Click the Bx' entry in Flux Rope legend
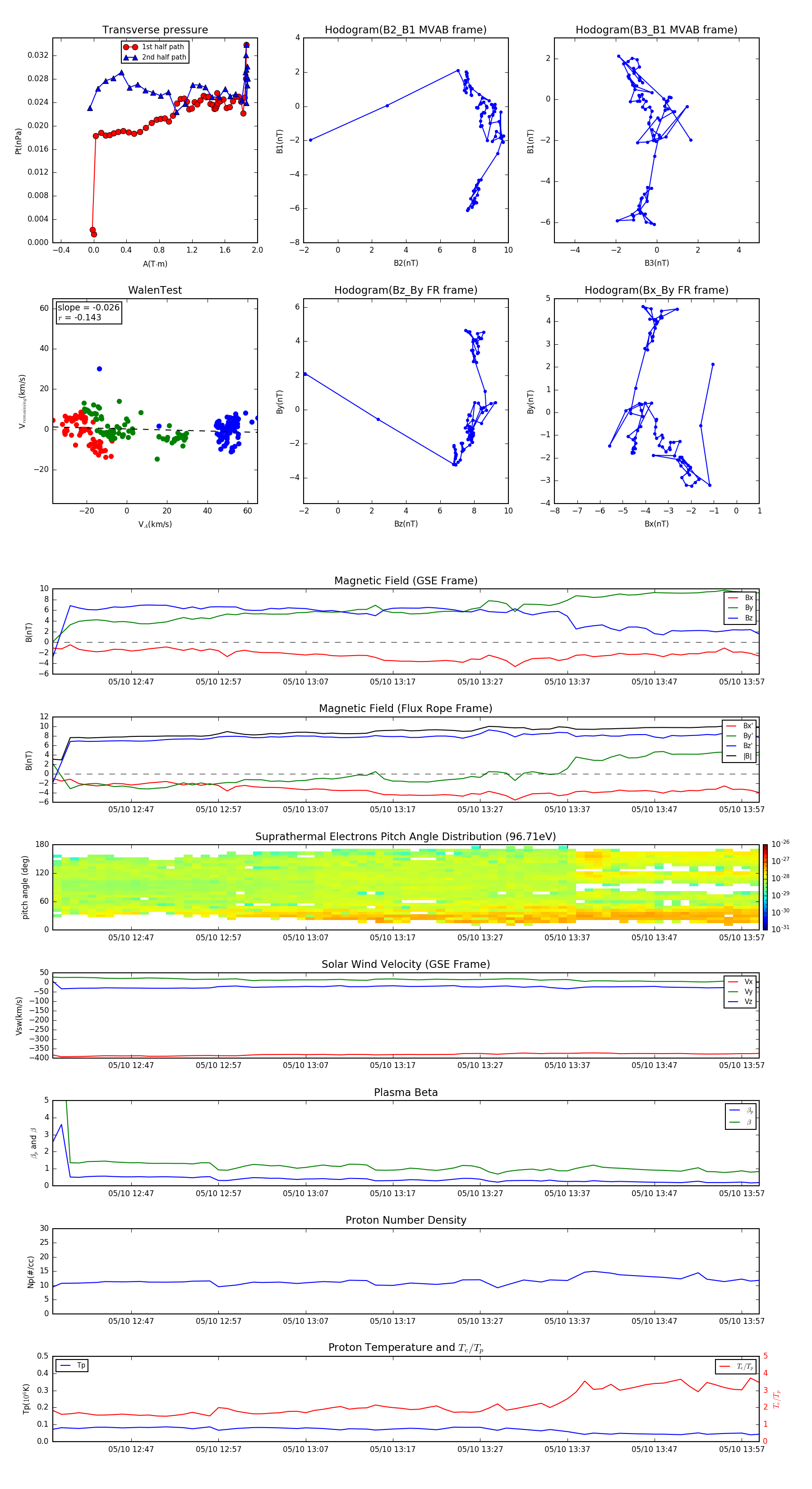 pos(740,726)
